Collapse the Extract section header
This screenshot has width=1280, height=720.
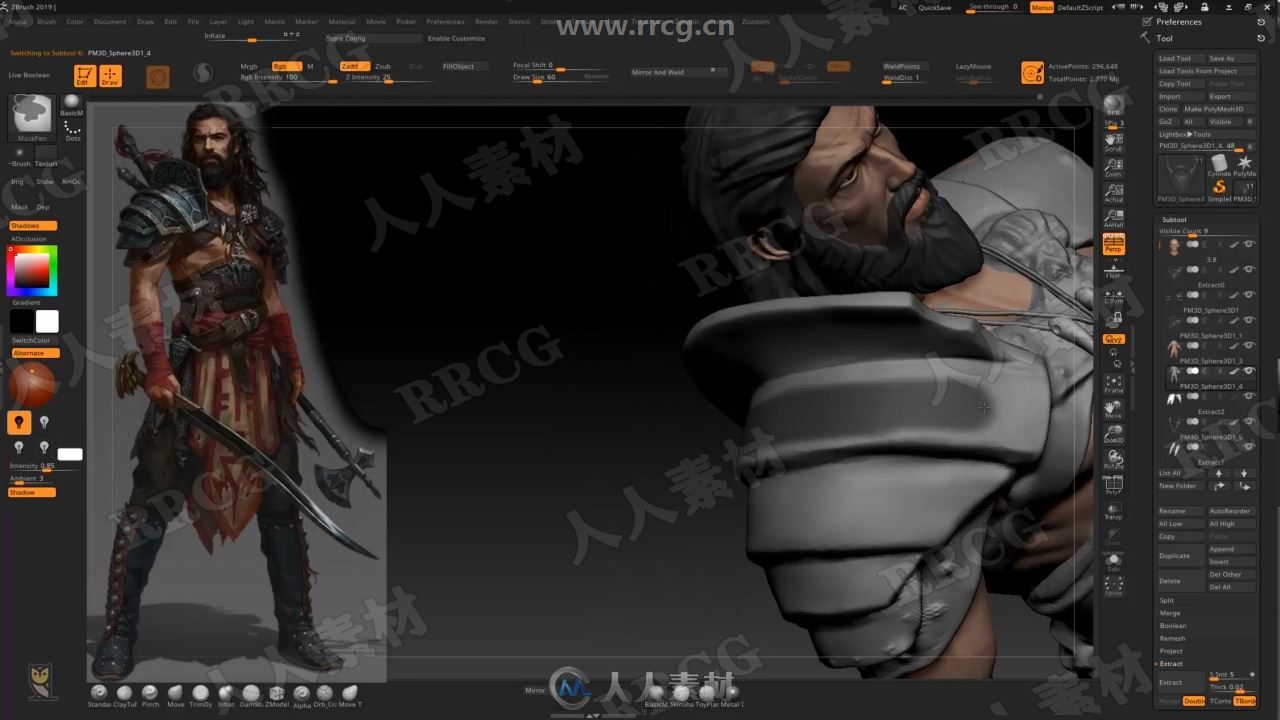coord(1171,664)
